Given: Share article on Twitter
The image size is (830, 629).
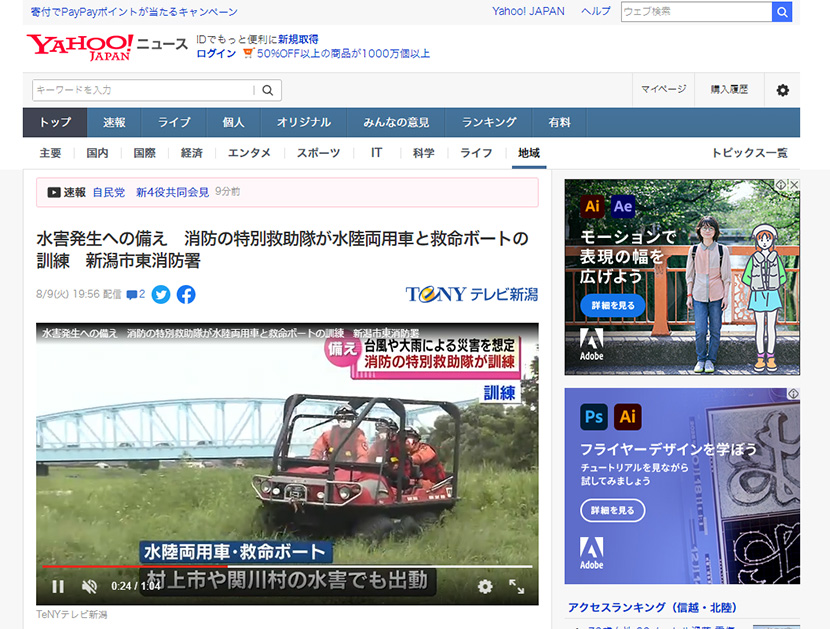Looking at the screenshot, I should (x=161, y=294).
